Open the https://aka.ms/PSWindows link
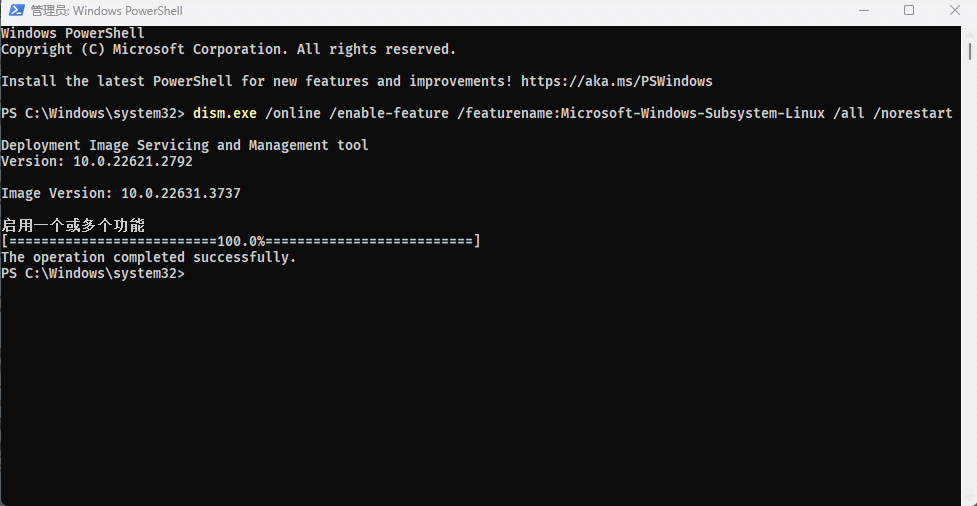This screenshot has height=506, width=977. click(x=616, y=81)
